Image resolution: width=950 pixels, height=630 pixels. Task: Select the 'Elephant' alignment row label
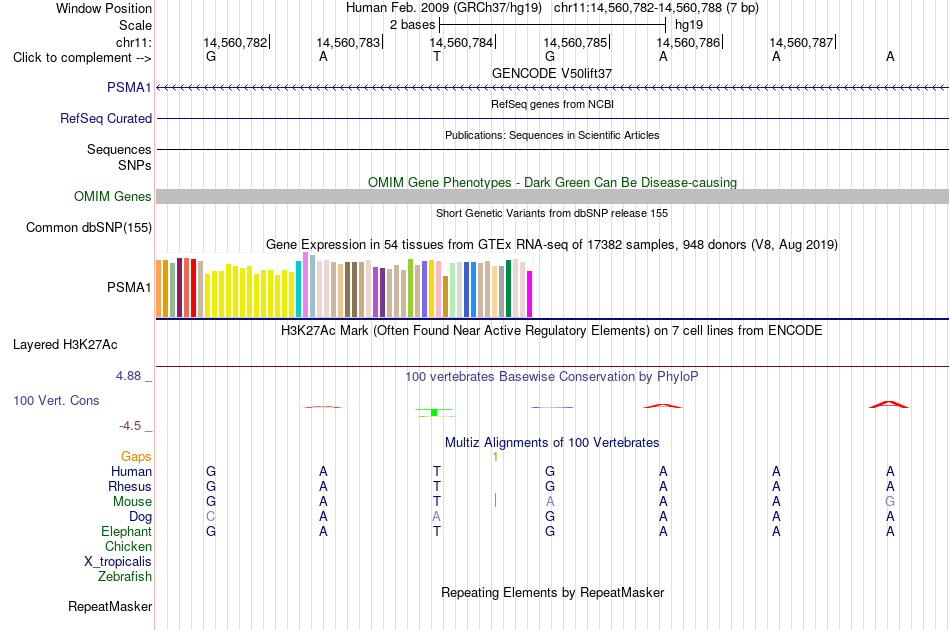tap(126, 531)
